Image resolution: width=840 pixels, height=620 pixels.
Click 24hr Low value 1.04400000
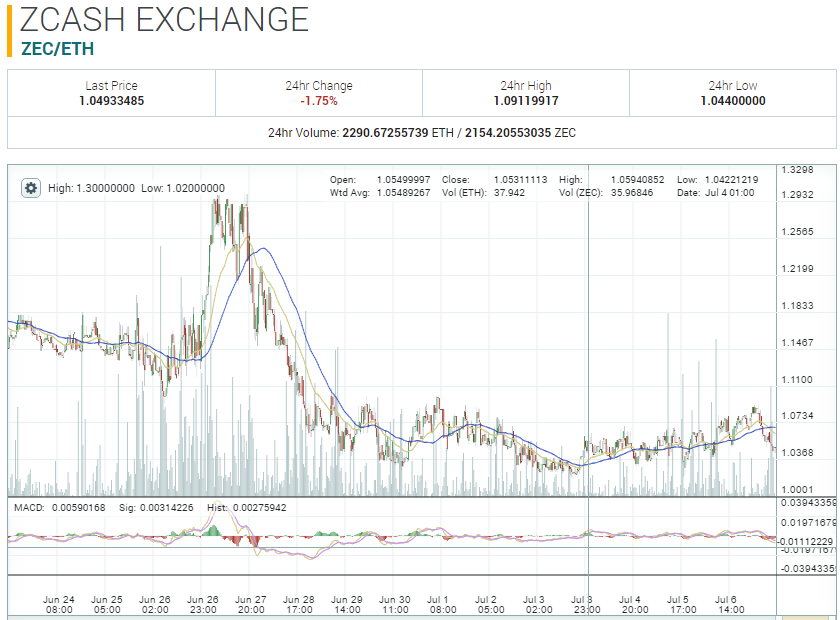coord(733,101)
